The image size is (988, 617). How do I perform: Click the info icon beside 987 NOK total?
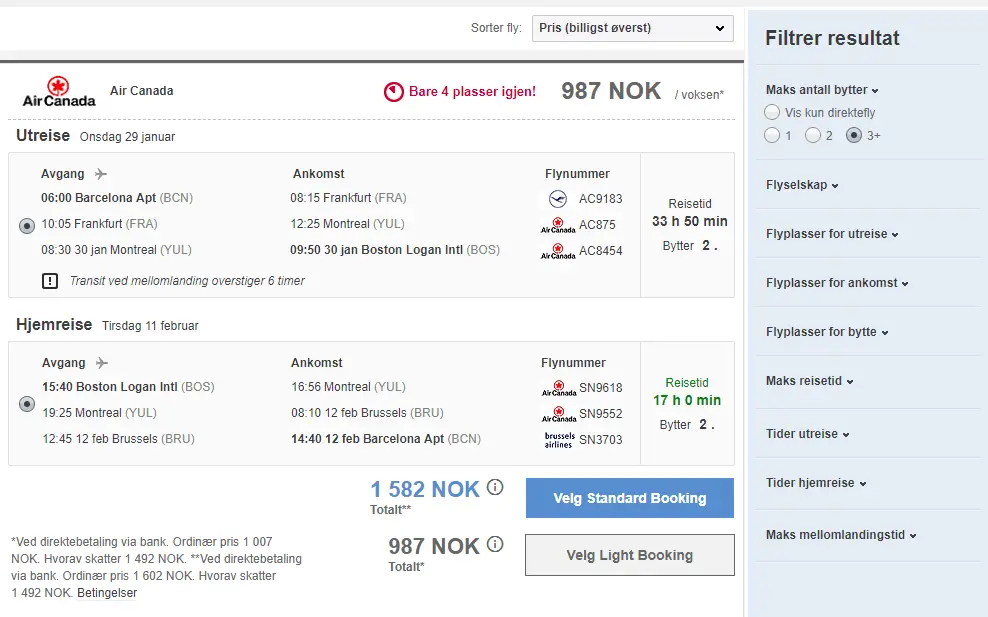point(495,545)
